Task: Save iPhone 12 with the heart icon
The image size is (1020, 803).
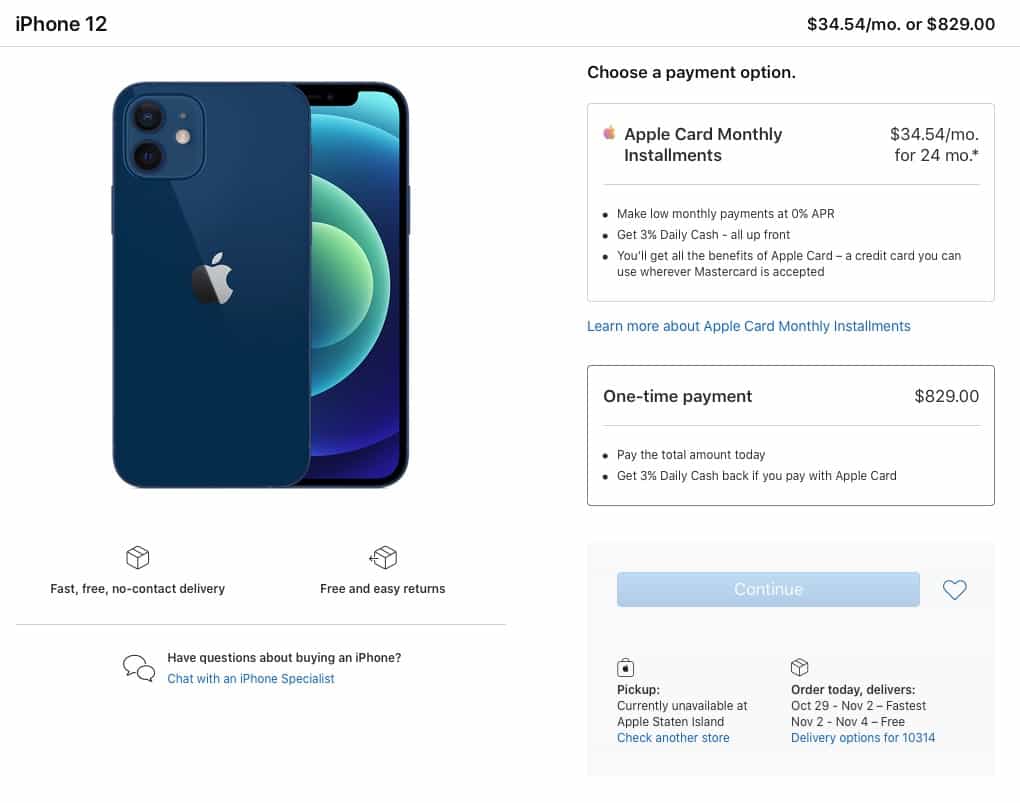Action: 954,590
